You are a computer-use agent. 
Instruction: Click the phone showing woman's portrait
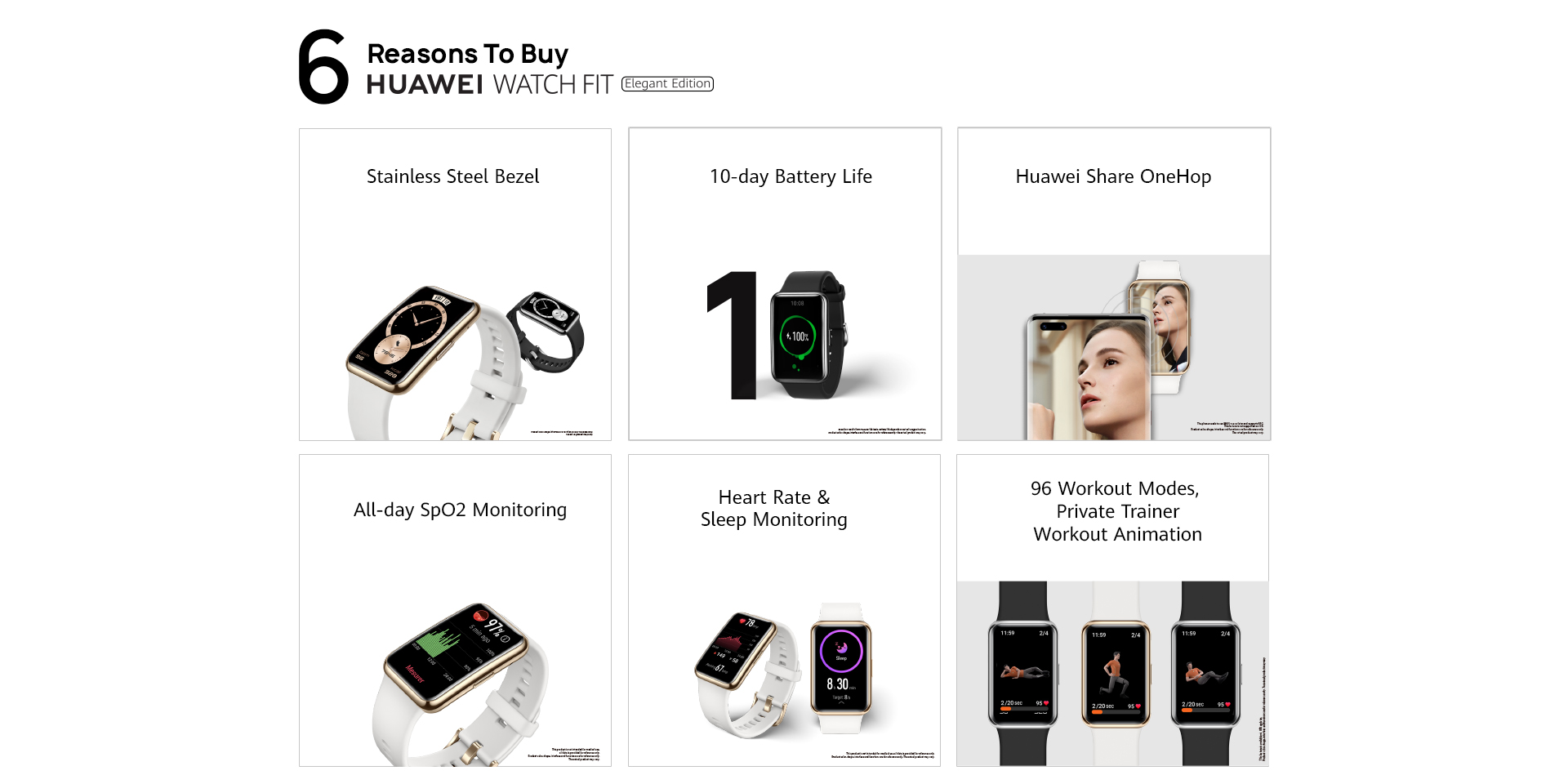click(1088, 377)
